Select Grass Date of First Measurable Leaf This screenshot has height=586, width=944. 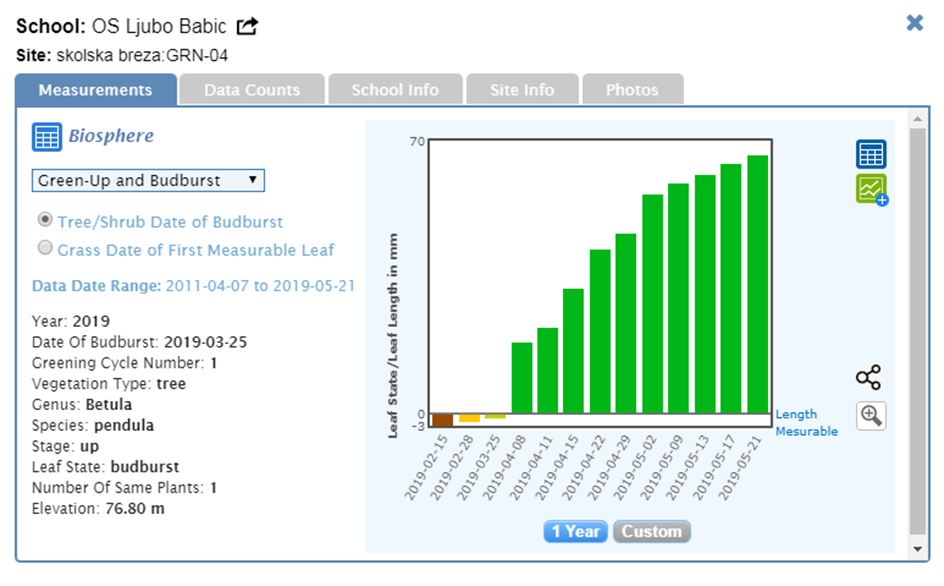(x=45, y=248)
